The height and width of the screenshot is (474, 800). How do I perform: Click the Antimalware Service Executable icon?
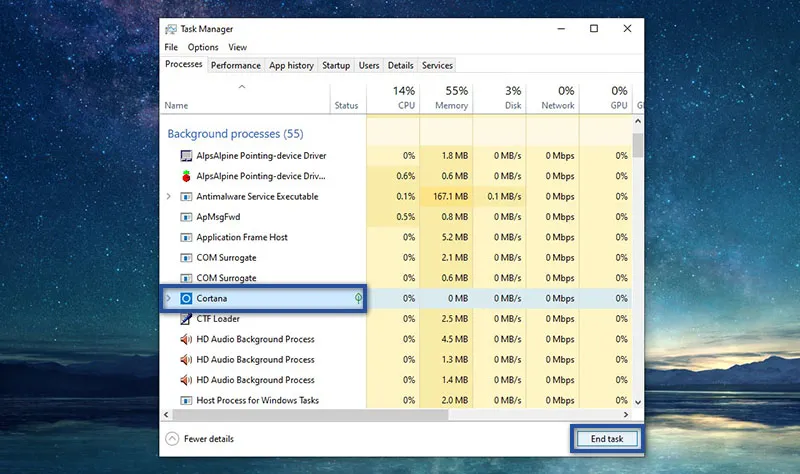(186, 196)
